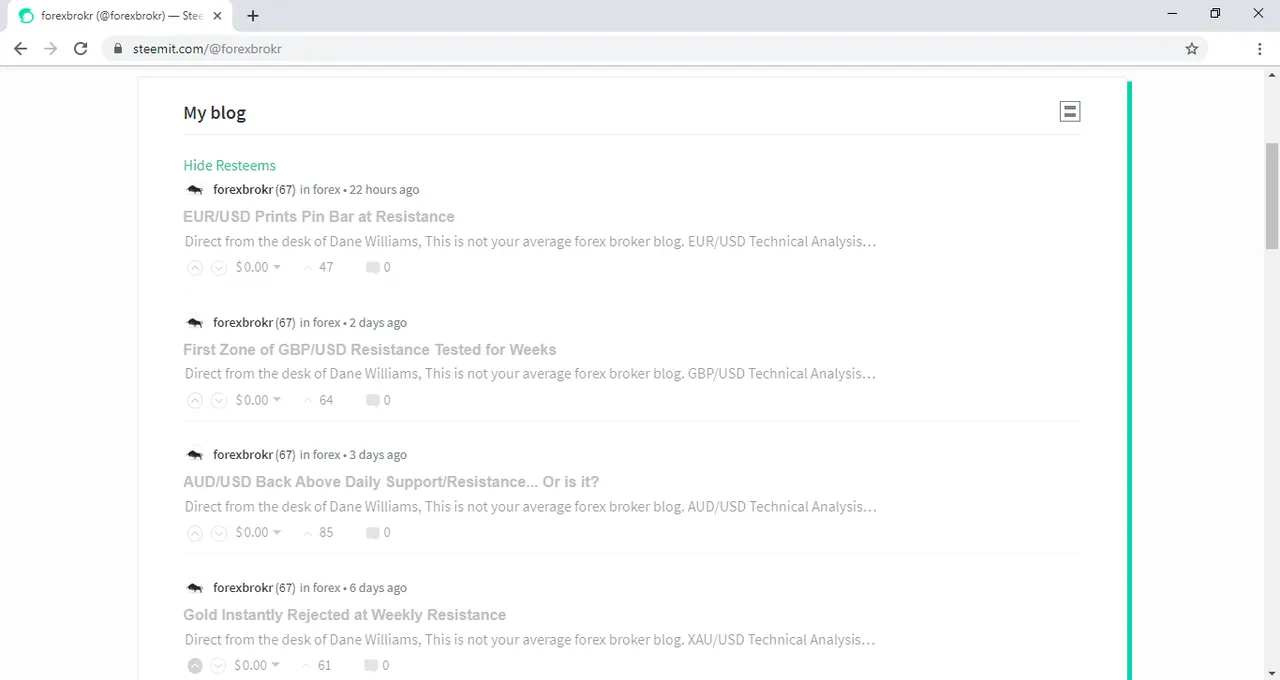Click Hide Resteems link
Image resolution: width=1280 pixels, height=680 pixels.
pos(229,165)
